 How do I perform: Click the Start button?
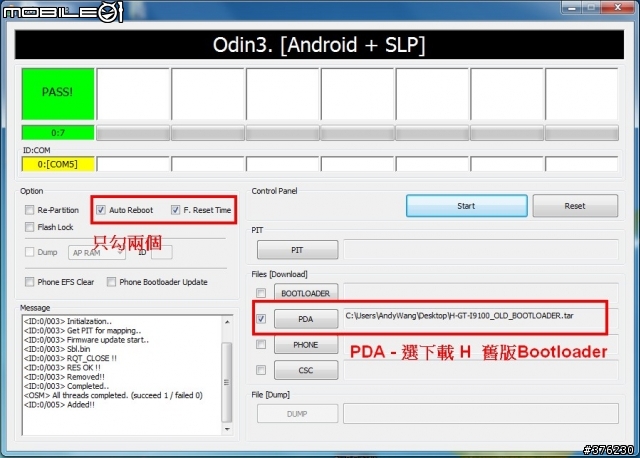point(467,206)
